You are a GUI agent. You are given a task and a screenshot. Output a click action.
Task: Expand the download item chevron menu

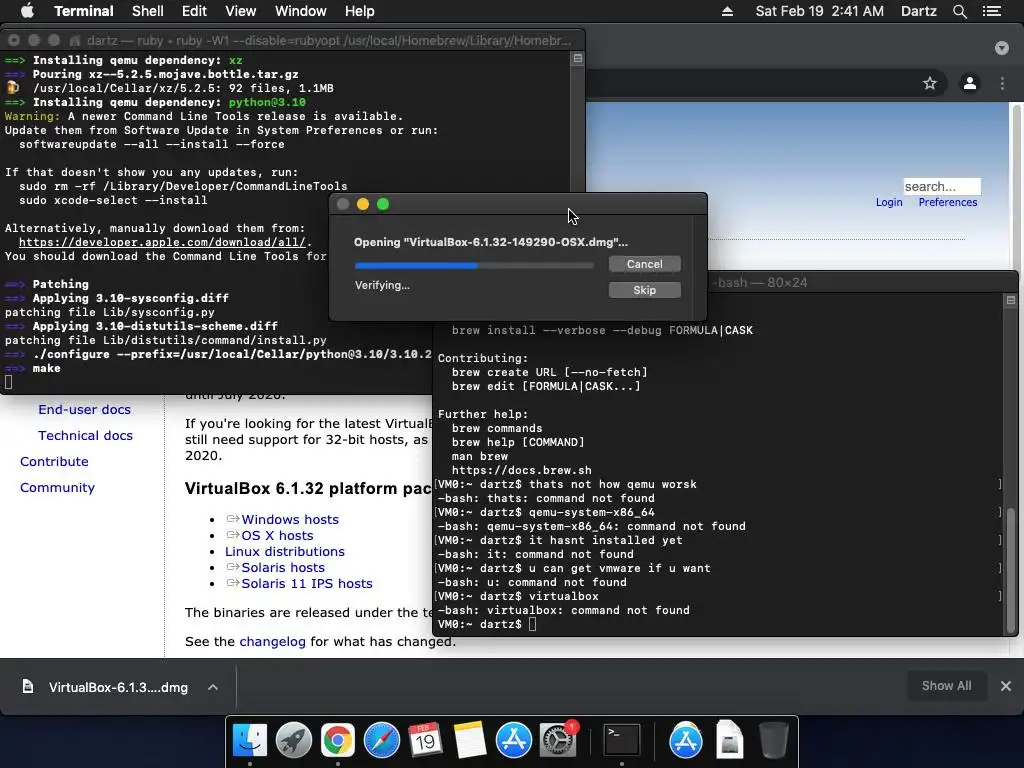[213, 687]
